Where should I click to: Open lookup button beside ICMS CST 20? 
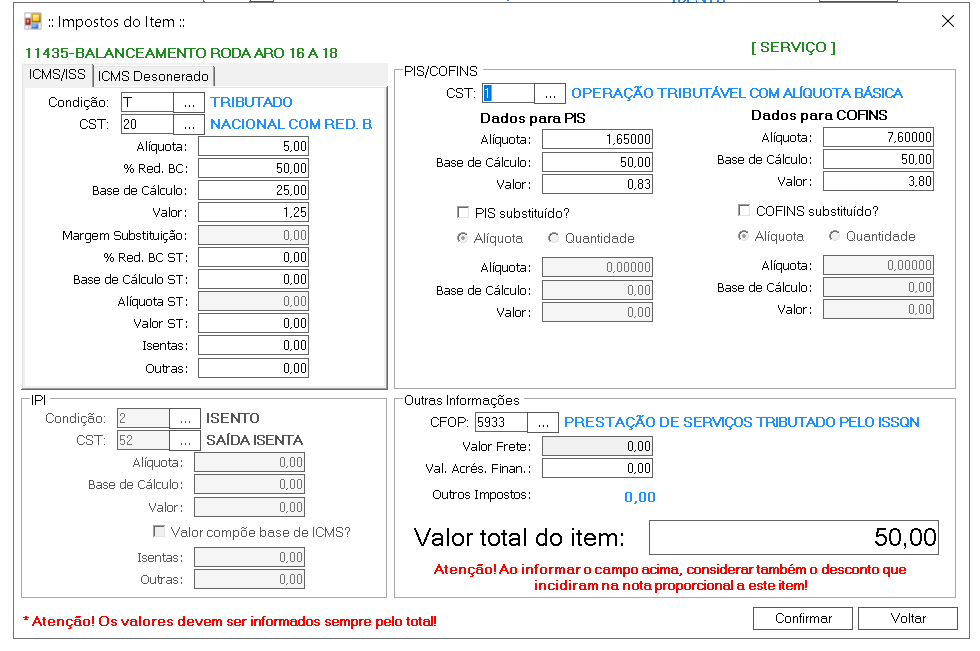coord(189,124)
